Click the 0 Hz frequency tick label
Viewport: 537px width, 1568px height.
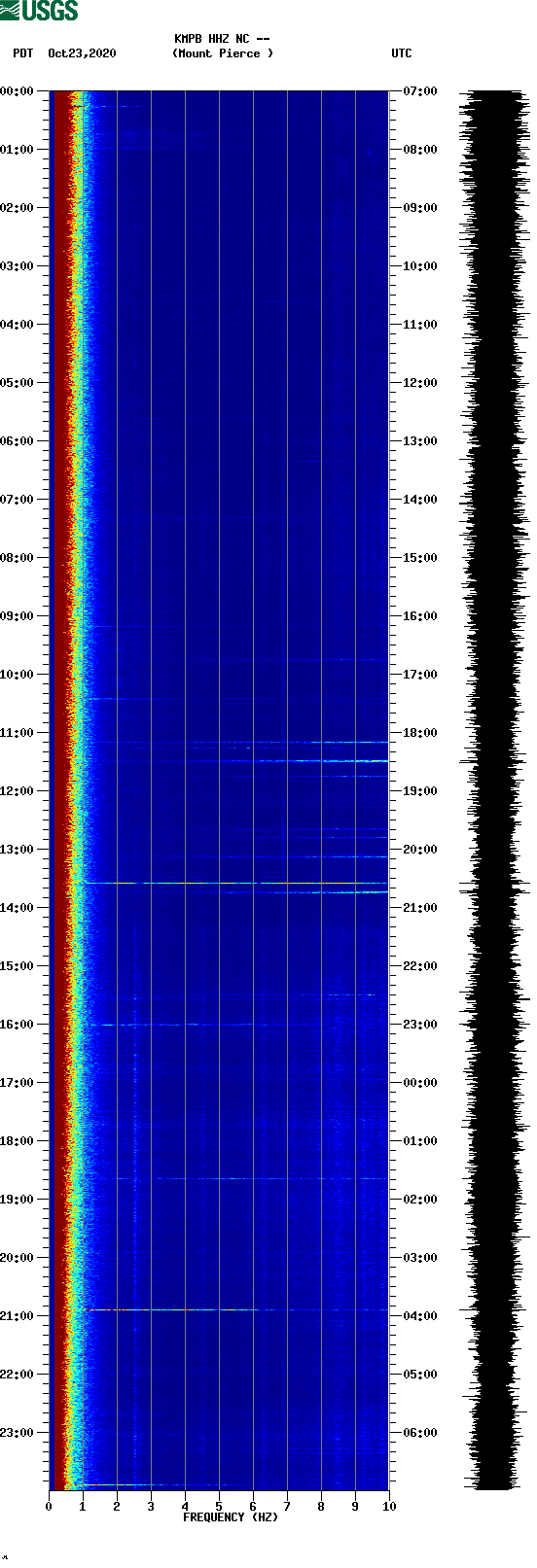49,1507
